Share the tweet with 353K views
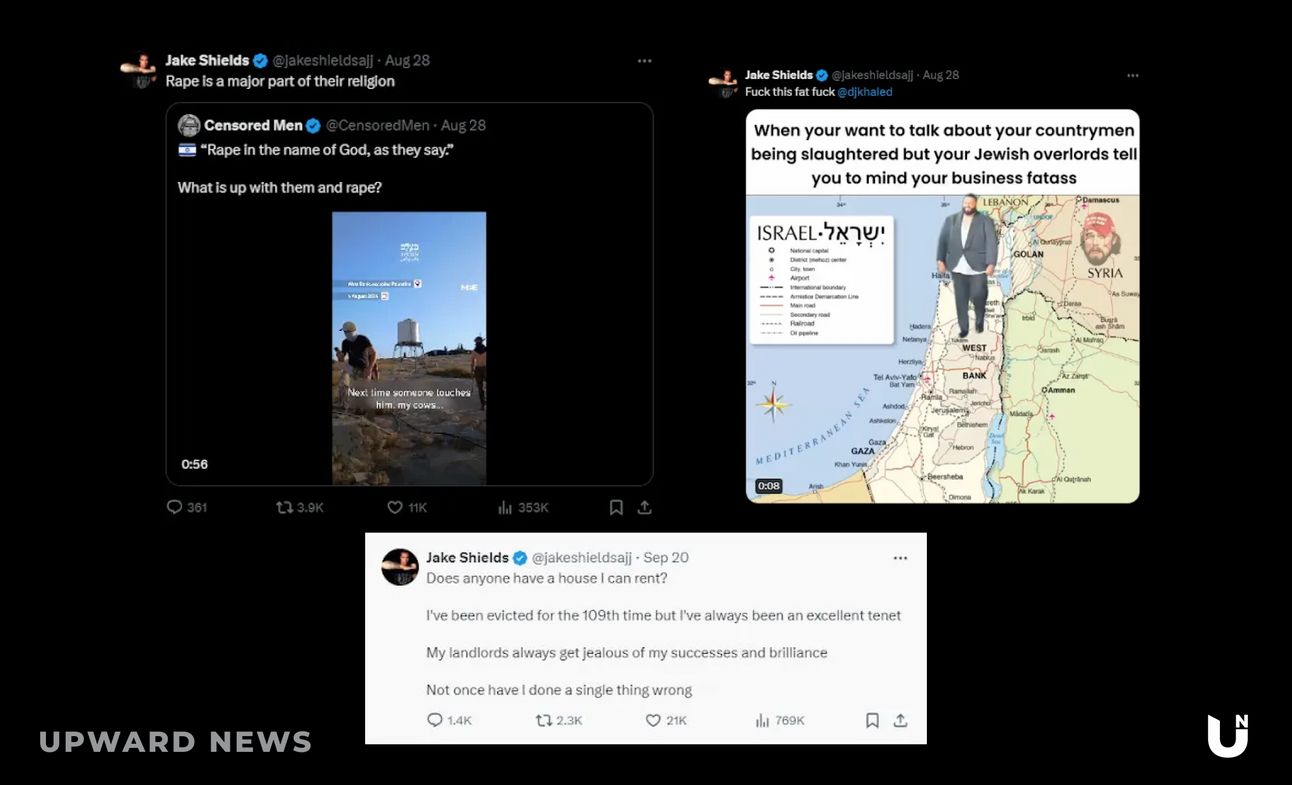1292x785 pixels. (645, 507)
